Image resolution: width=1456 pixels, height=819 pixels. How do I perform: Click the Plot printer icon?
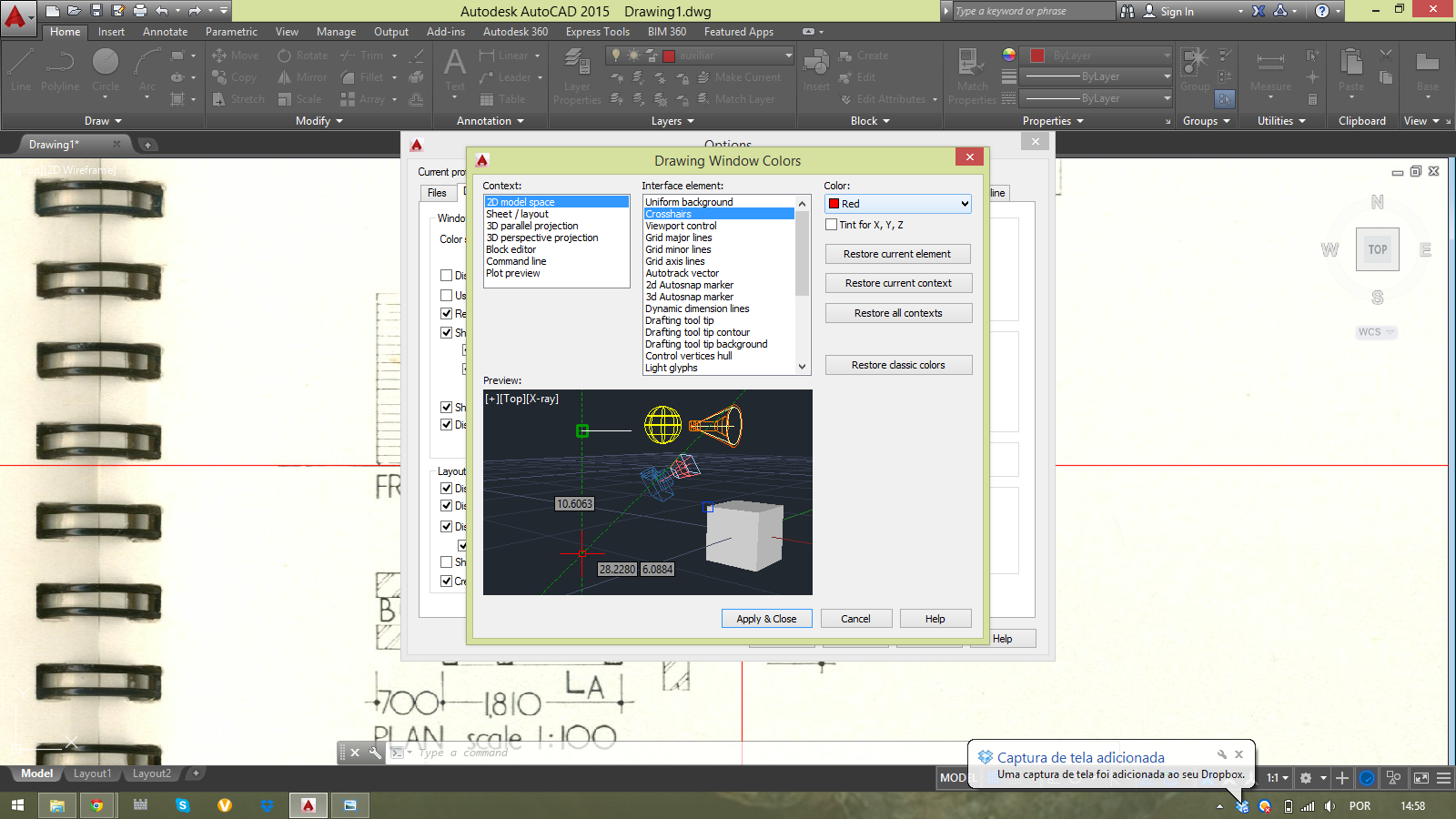(x=139, y=11)
